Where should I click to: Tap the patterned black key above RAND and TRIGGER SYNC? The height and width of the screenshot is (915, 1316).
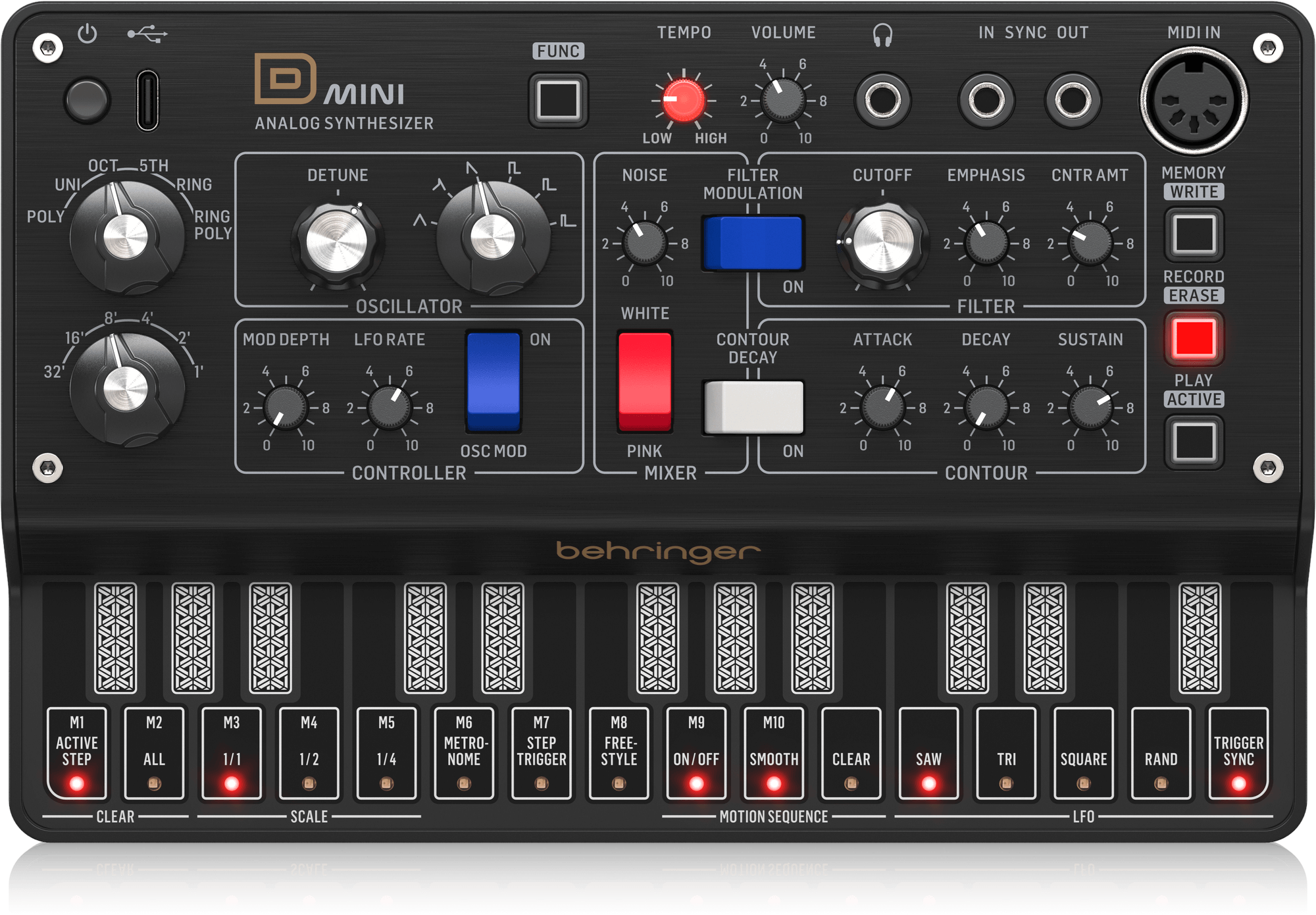click(1200, 638)
